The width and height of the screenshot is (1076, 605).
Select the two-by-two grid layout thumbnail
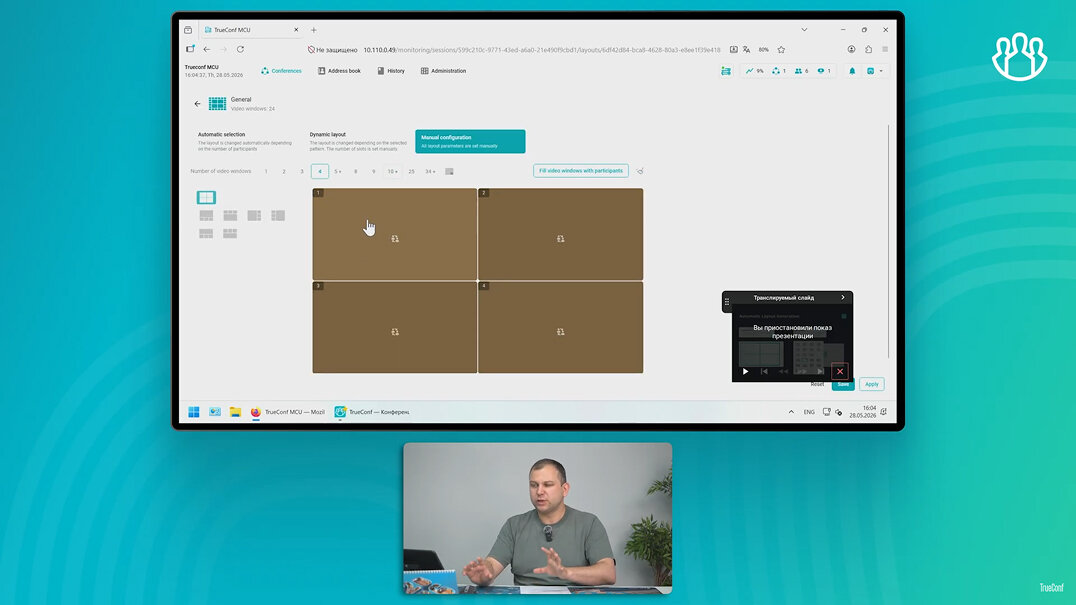(x=206, y=198)
